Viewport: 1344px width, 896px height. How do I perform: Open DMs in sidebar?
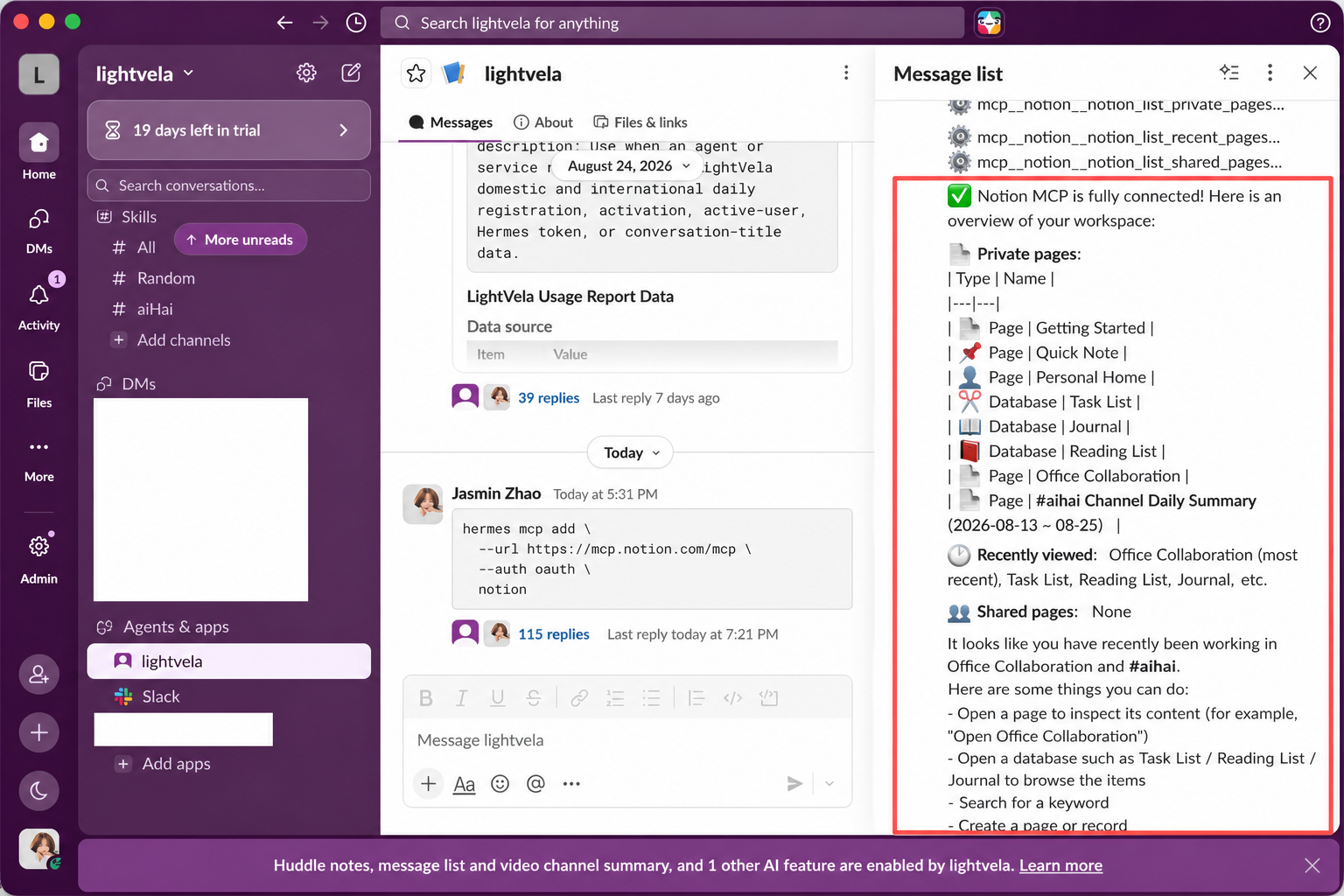point(39,230)
